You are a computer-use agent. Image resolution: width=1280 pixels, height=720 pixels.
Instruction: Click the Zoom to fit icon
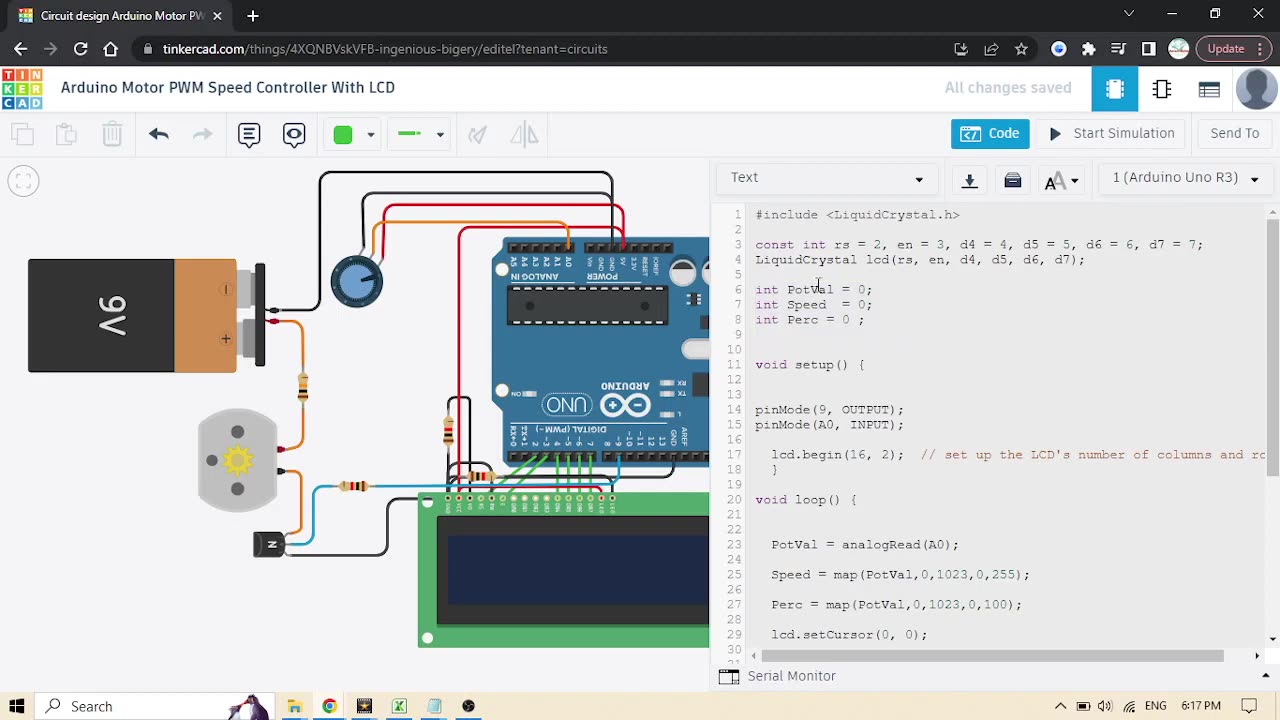[23, 181]
